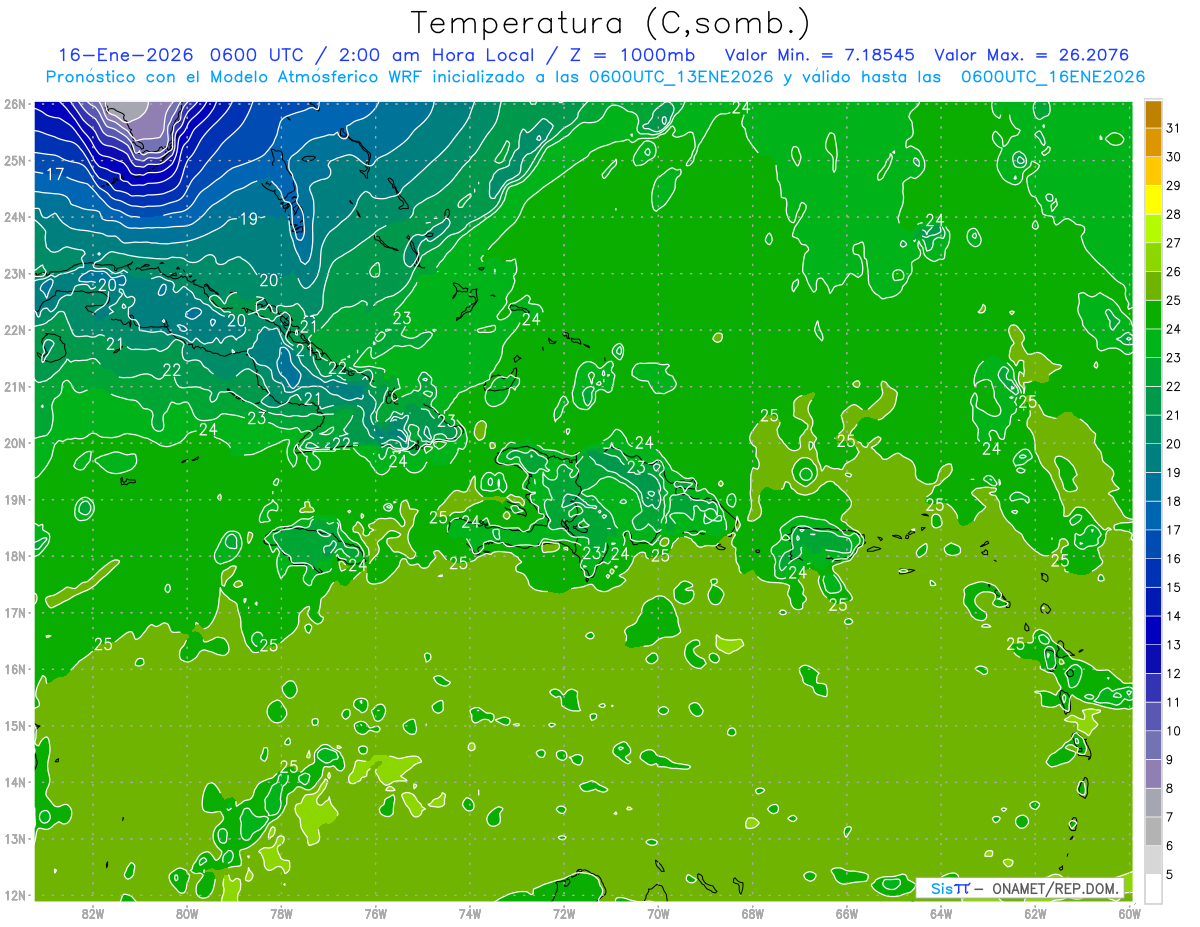Click the 21N latitude axis label
Image resolution: width=1200 pixels, height=927 pixels.
pos(14,386)
